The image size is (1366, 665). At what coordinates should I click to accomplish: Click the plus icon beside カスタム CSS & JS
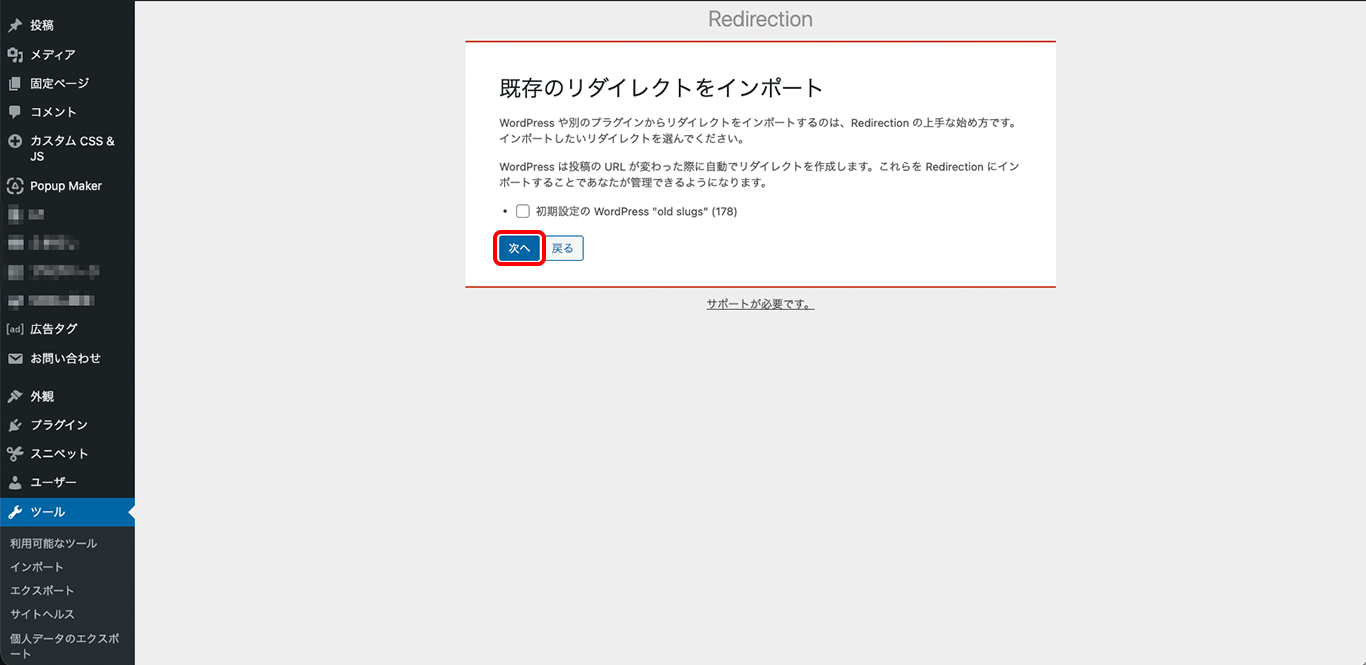[x=15, y=142]
